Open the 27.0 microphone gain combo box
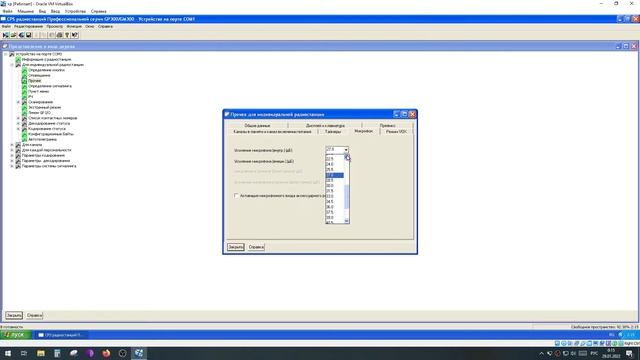 click(337, 150)
